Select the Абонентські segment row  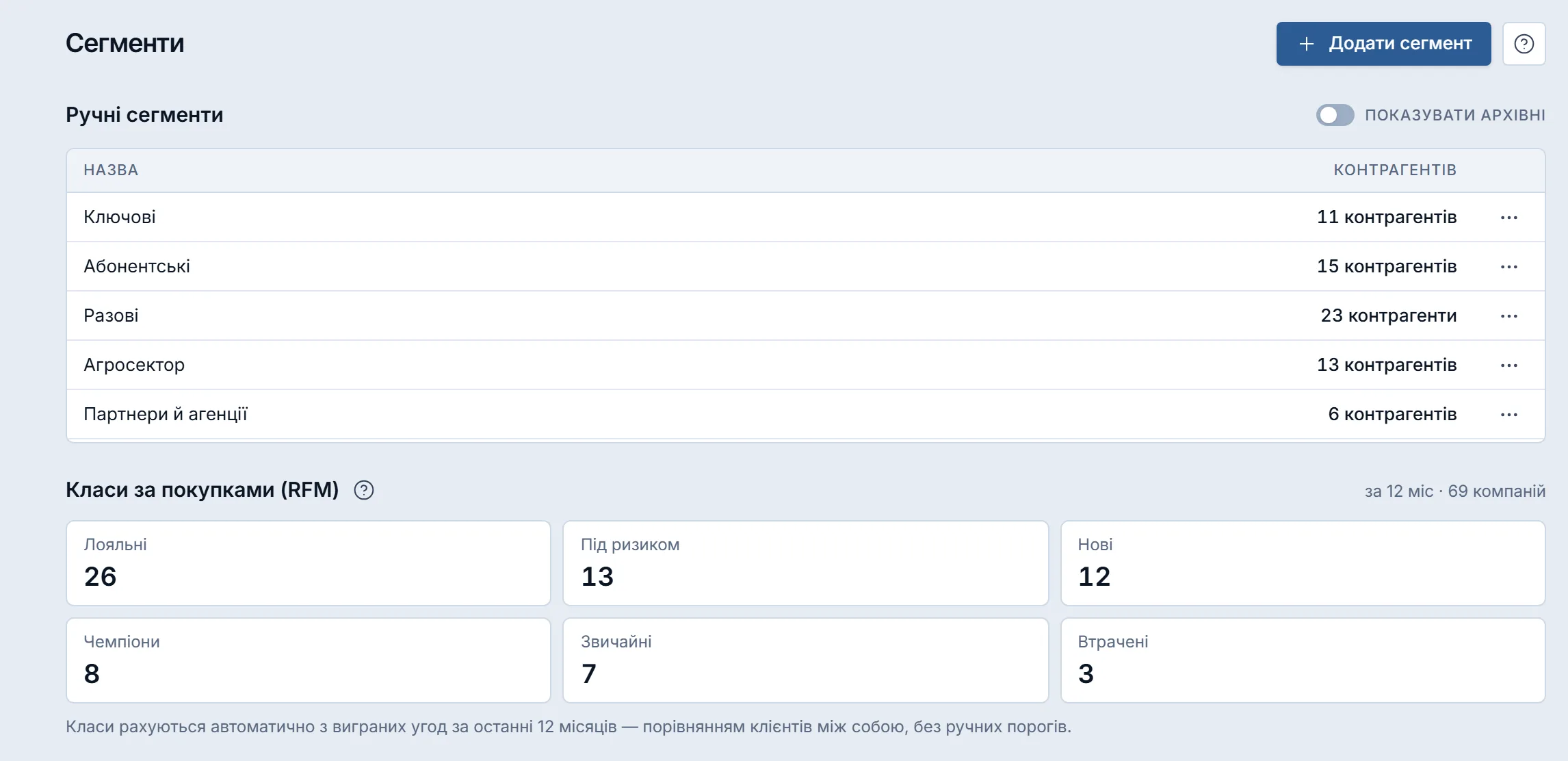[x=805, y=267]
